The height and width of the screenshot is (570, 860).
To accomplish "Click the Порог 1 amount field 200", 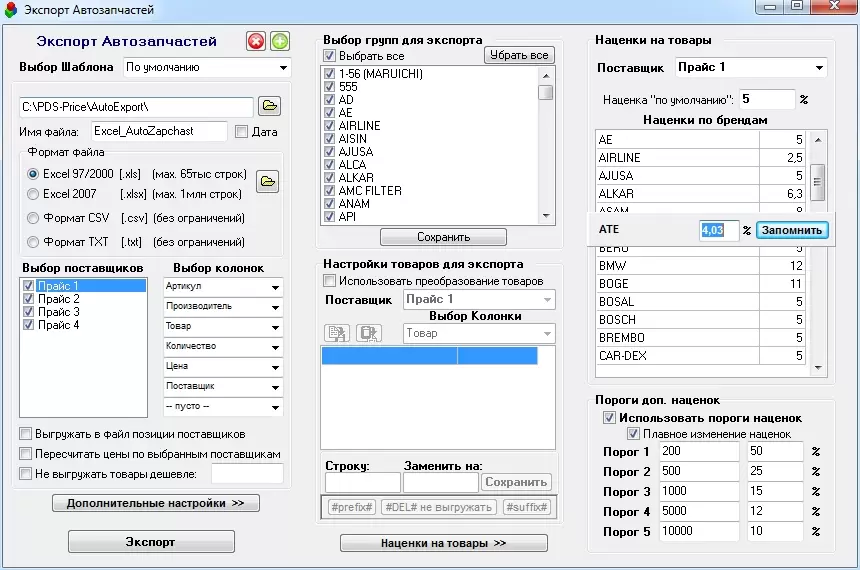I will tap(699, 452).
